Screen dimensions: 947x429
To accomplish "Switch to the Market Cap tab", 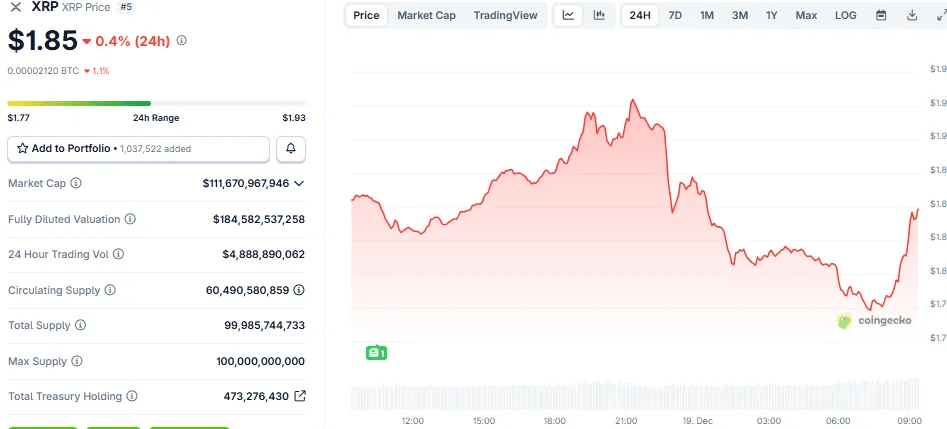I will [x=426, y=15].
